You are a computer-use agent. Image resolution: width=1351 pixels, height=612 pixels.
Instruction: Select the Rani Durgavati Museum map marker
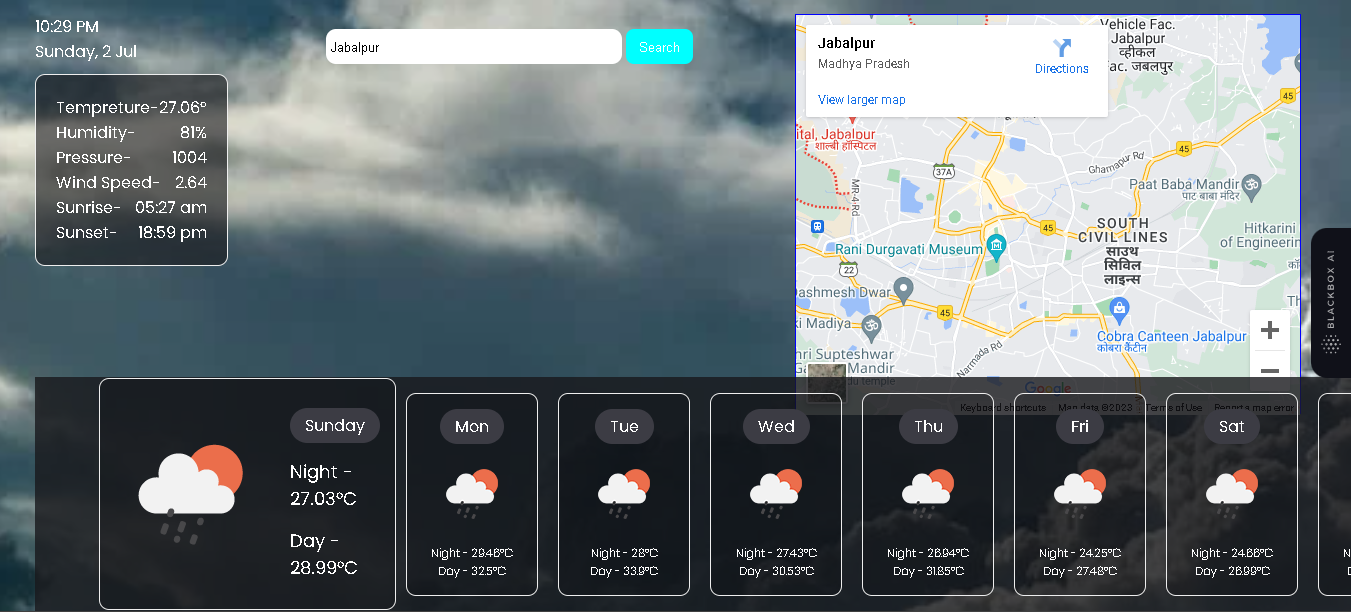pos(995,246)
